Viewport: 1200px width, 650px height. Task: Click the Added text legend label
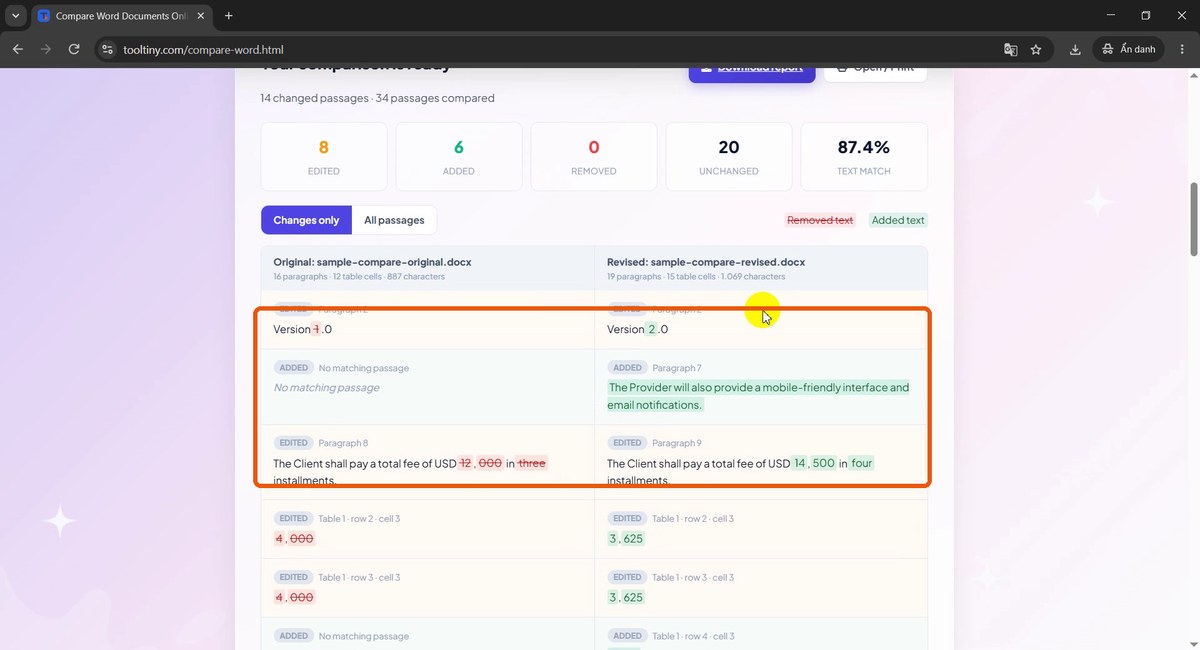tap(898, 220)
